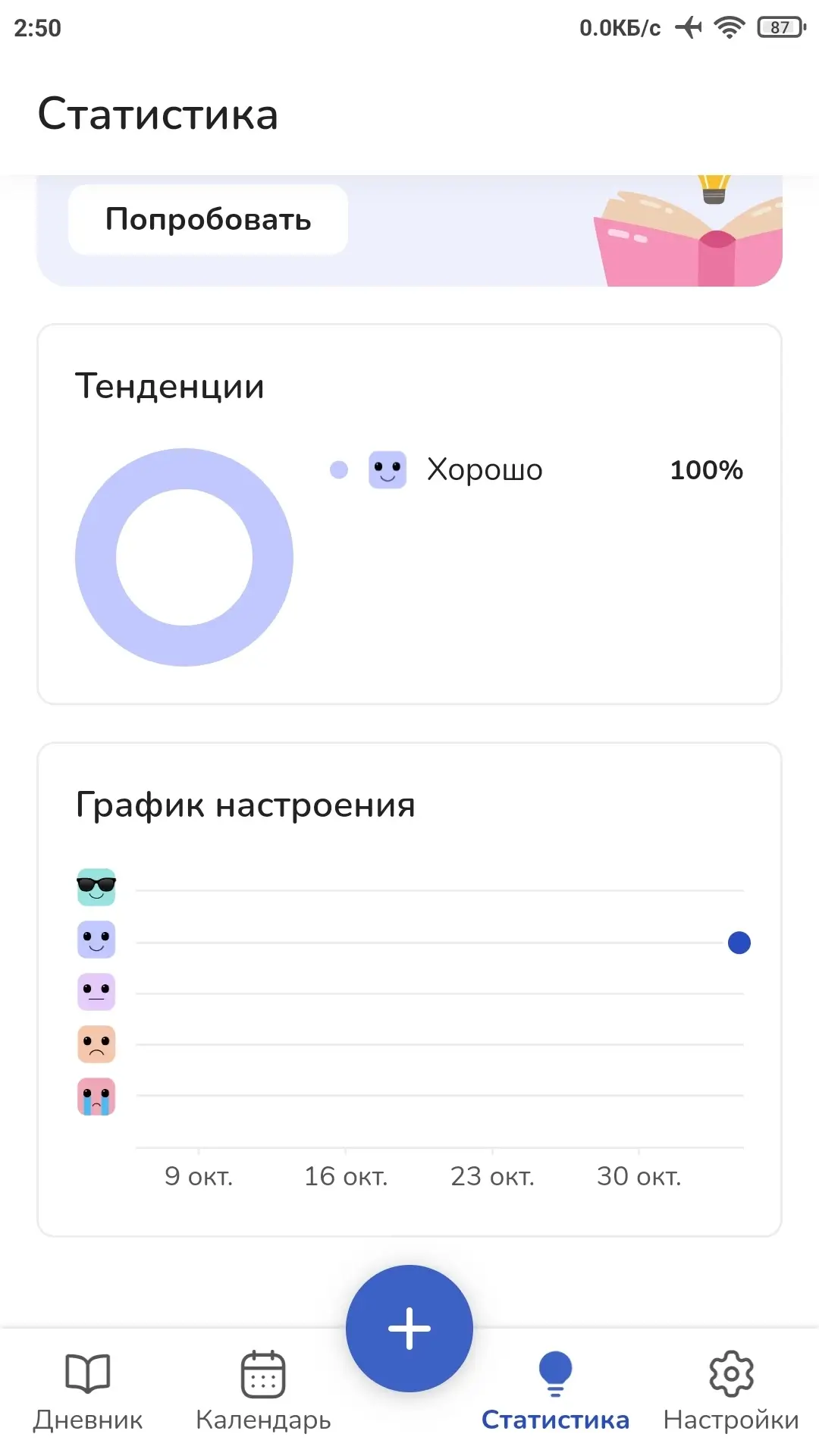Screen dimensions: 819x1456
Task: Tap the 16 окт. date label
Action: [x=346, y=1176]
